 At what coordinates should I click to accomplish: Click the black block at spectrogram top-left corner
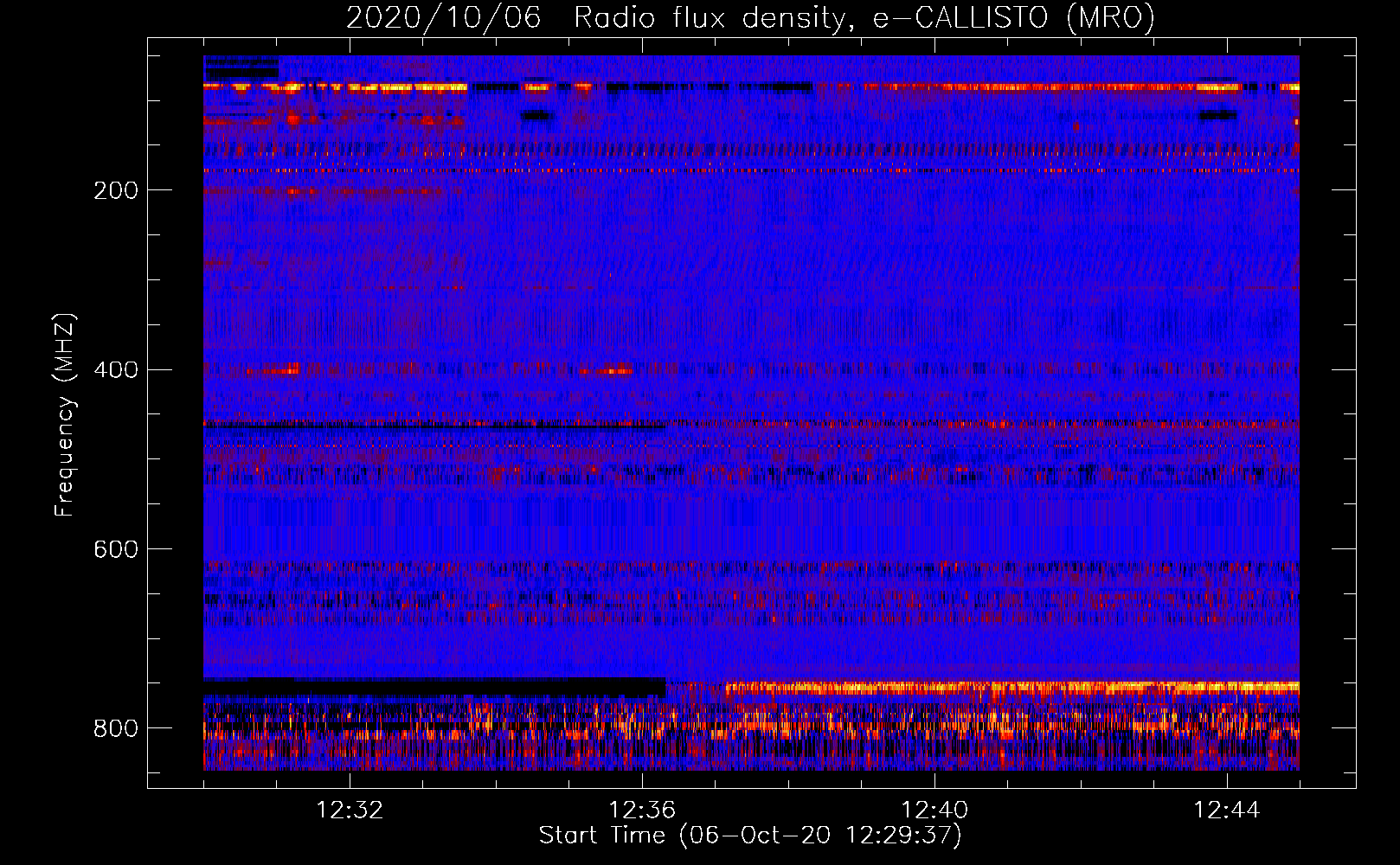pyautogui.click(x=241, y=67)
